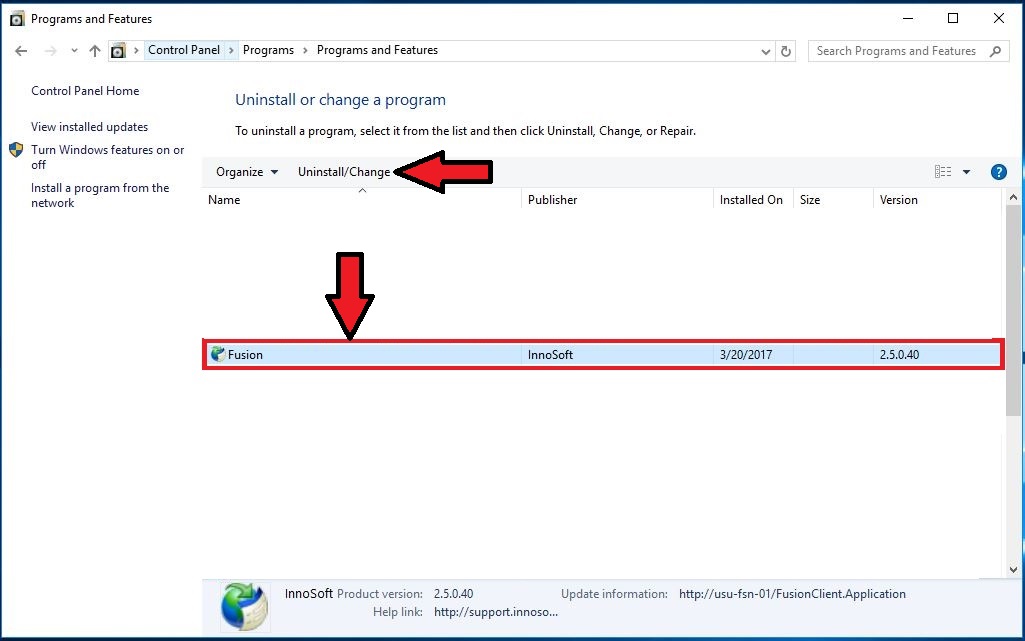Viewport: 1025px width, 641px height.
Task: Click Uninstall/Change in the toolbar
Action: pos(344,172)
